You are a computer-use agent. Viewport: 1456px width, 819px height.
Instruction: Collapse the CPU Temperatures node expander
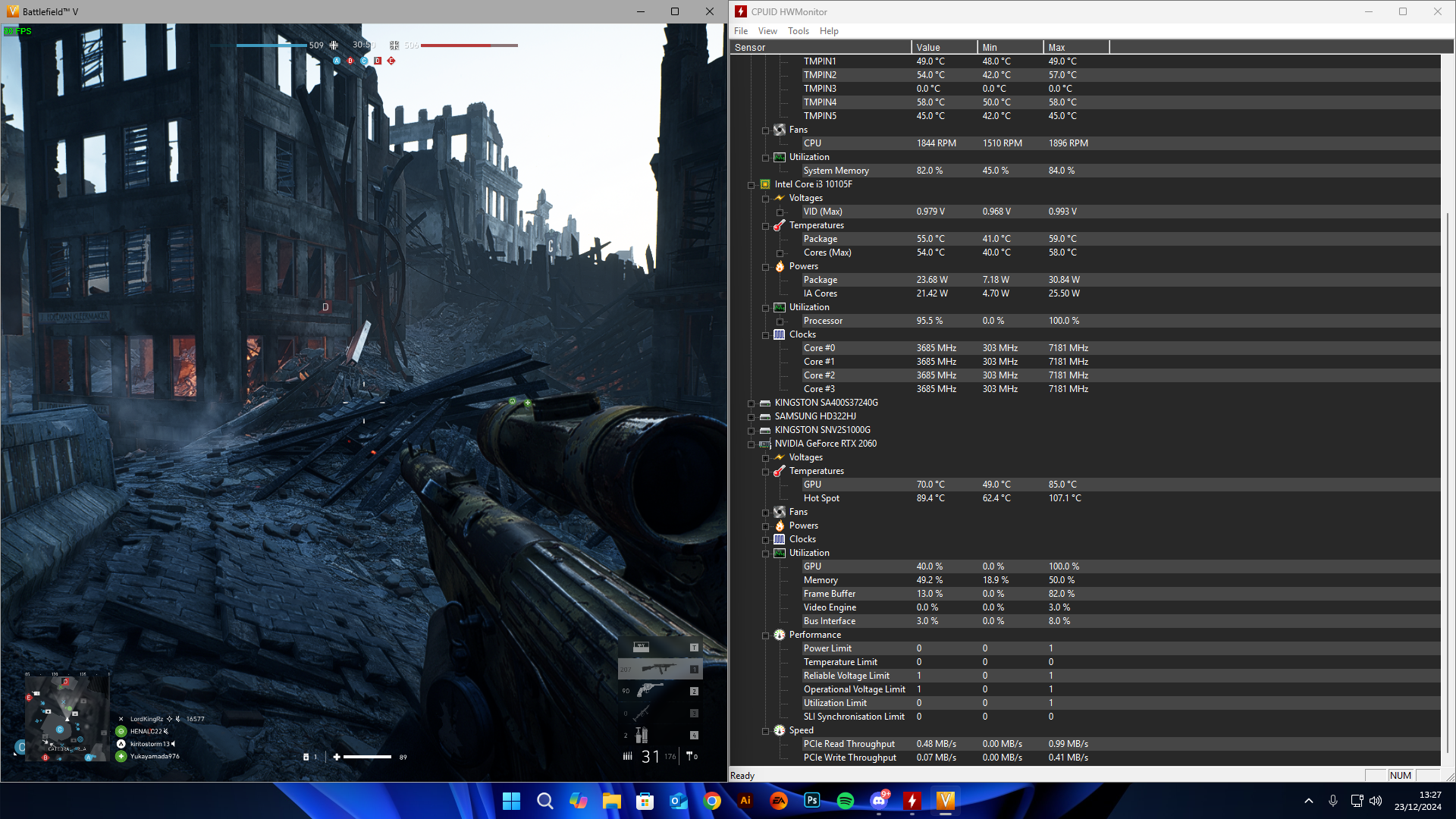pos(766,226)
